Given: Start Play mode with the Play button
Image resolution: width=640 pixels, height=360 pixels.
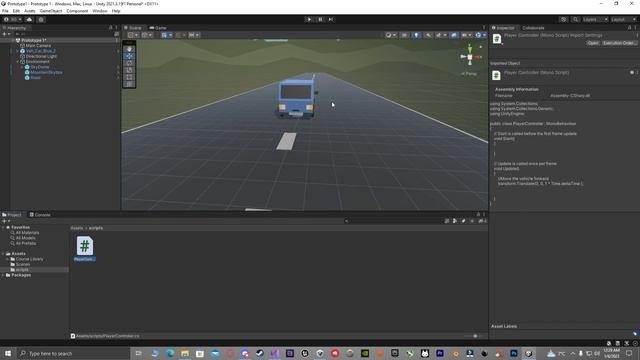Looking at the screenshot, I should click(x=309, y=19).
